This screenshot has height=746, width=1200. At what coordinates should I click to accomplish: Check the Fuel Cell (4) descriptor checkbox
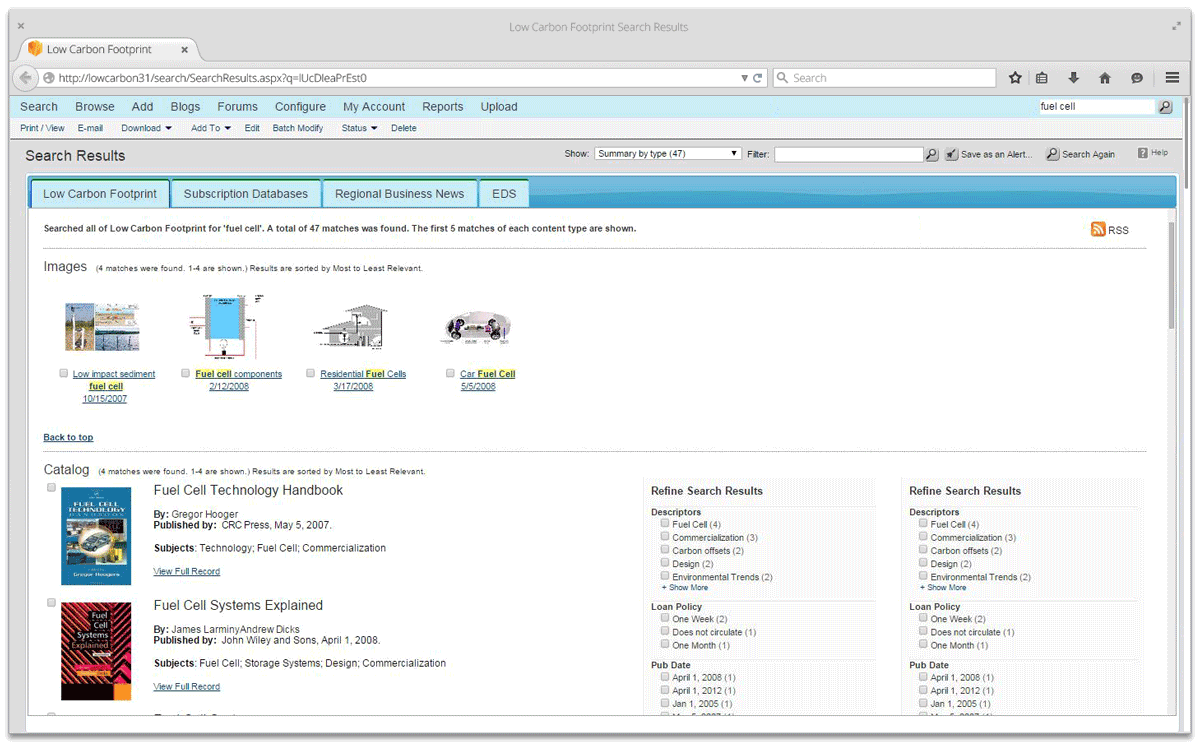(665, 524)
